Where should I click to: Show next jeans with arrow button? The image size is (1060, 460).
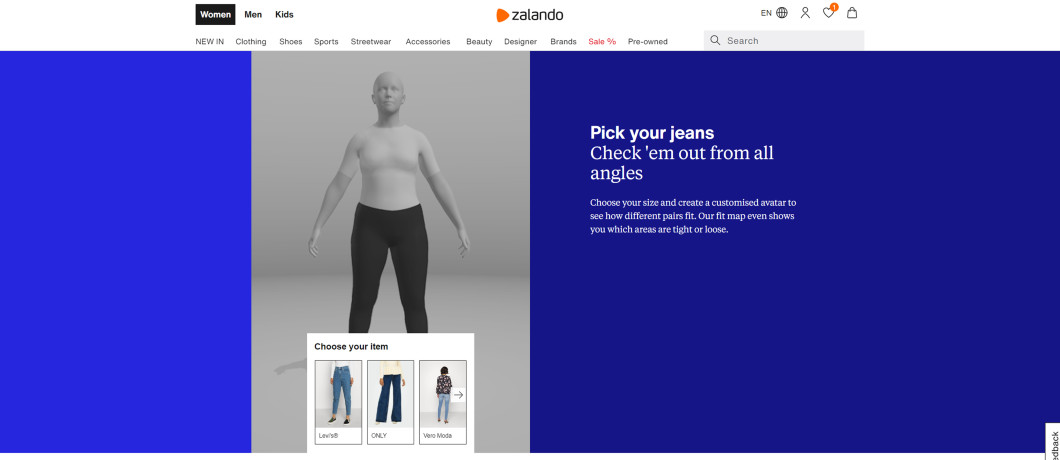[458, 395]
